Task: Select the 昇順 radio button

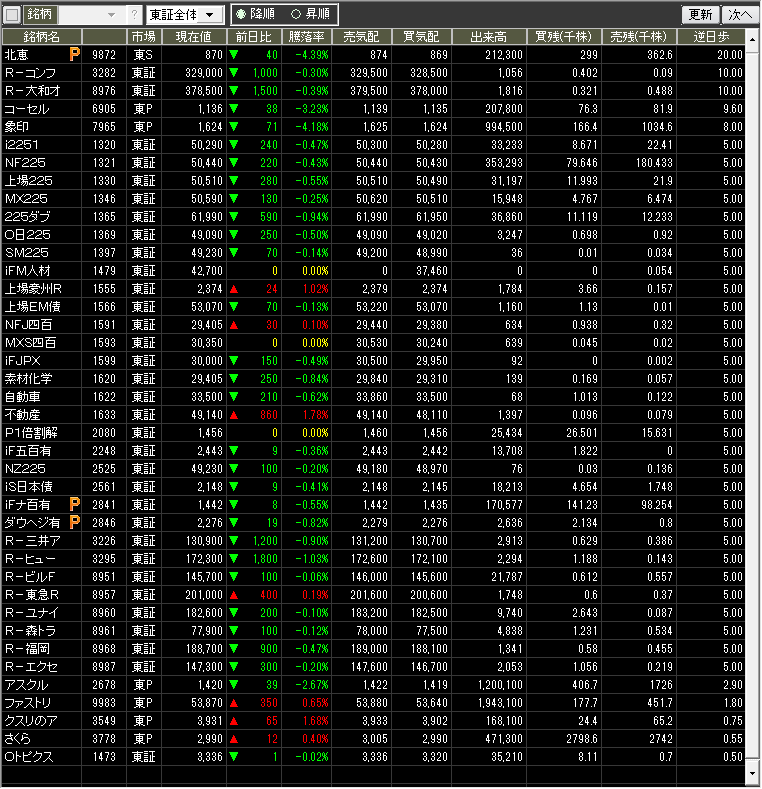Action: 295,15
